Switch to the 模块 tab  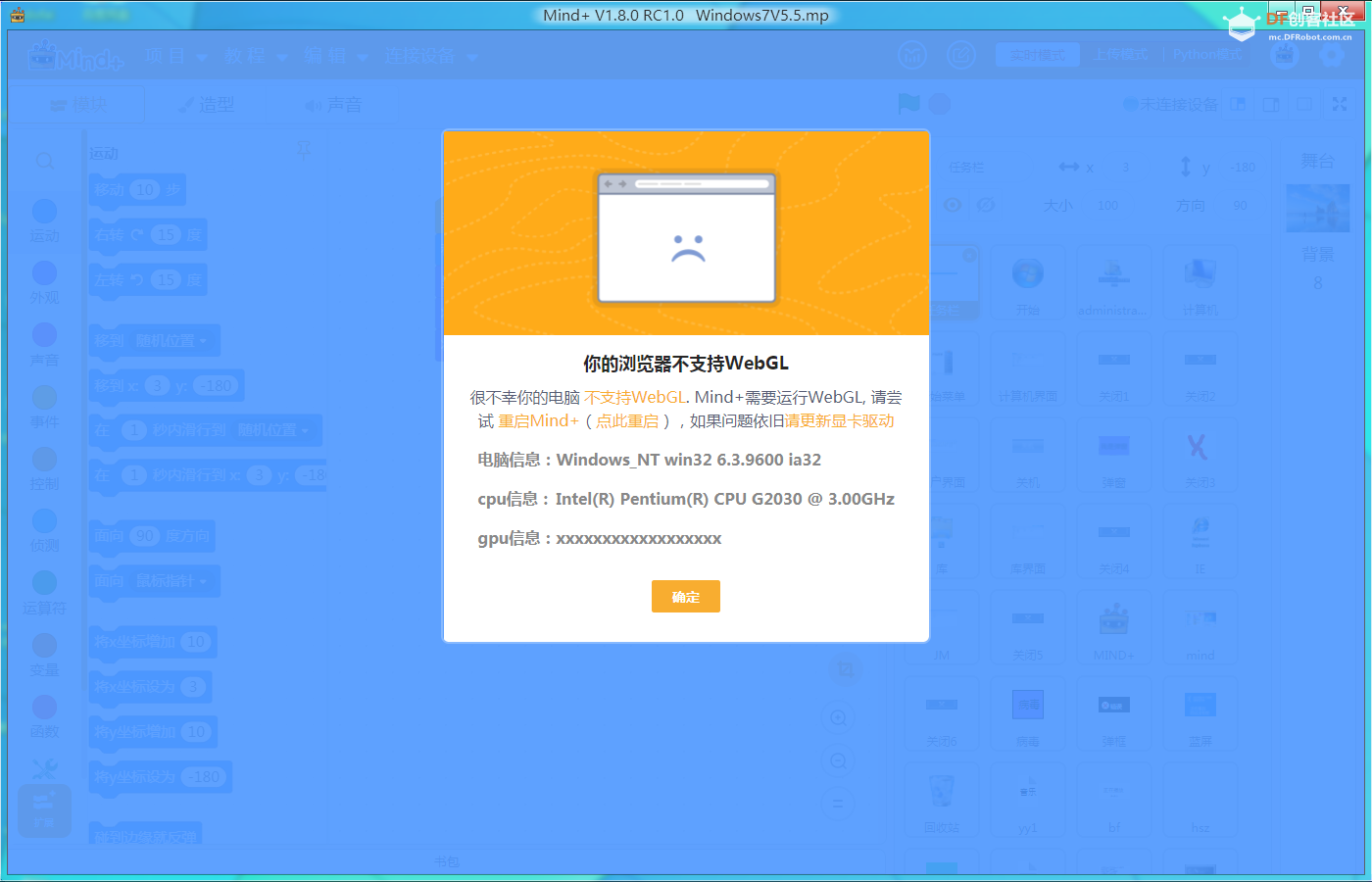(79, 104)
